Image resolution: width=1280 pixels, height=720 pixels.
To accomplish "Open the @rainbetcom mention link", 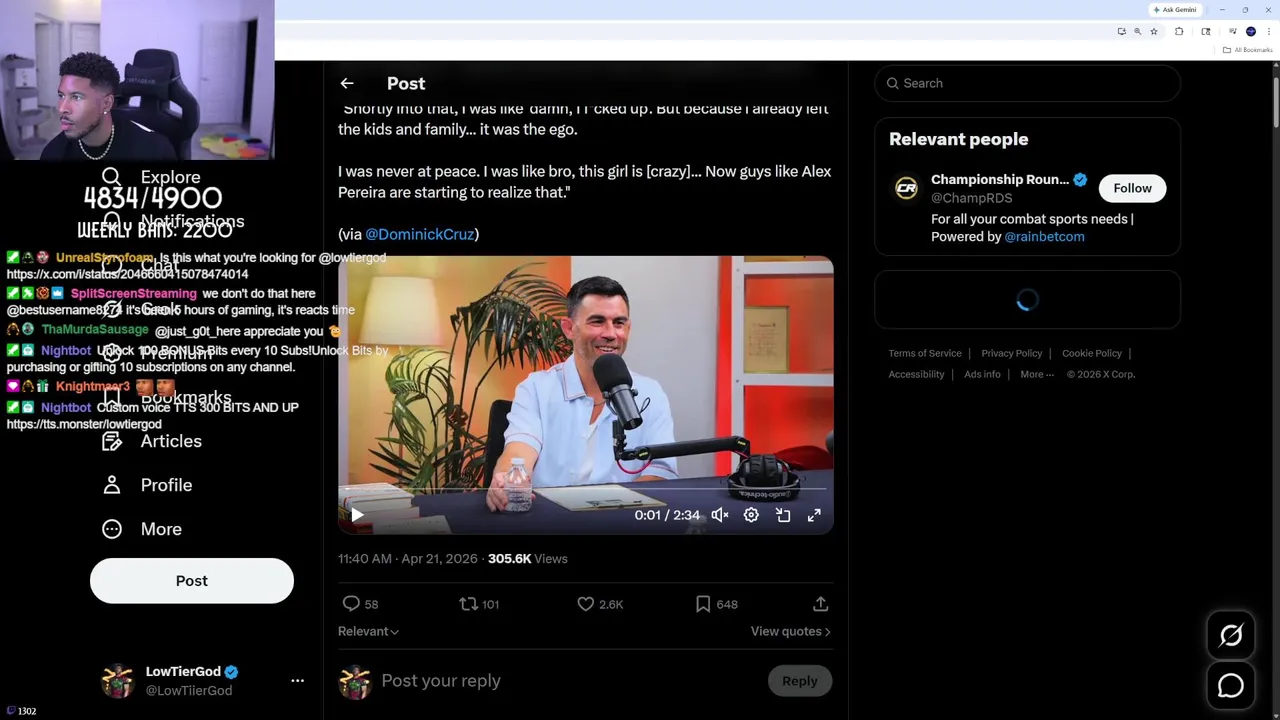I will point(1044,237).
